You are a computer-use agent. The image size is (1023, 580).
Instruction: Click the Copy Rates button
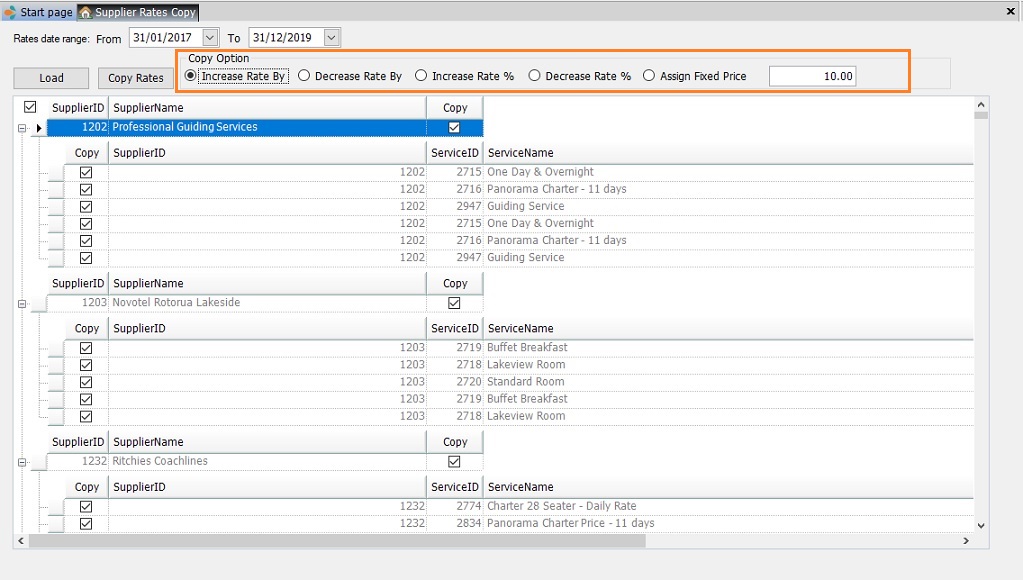(135, 78)
